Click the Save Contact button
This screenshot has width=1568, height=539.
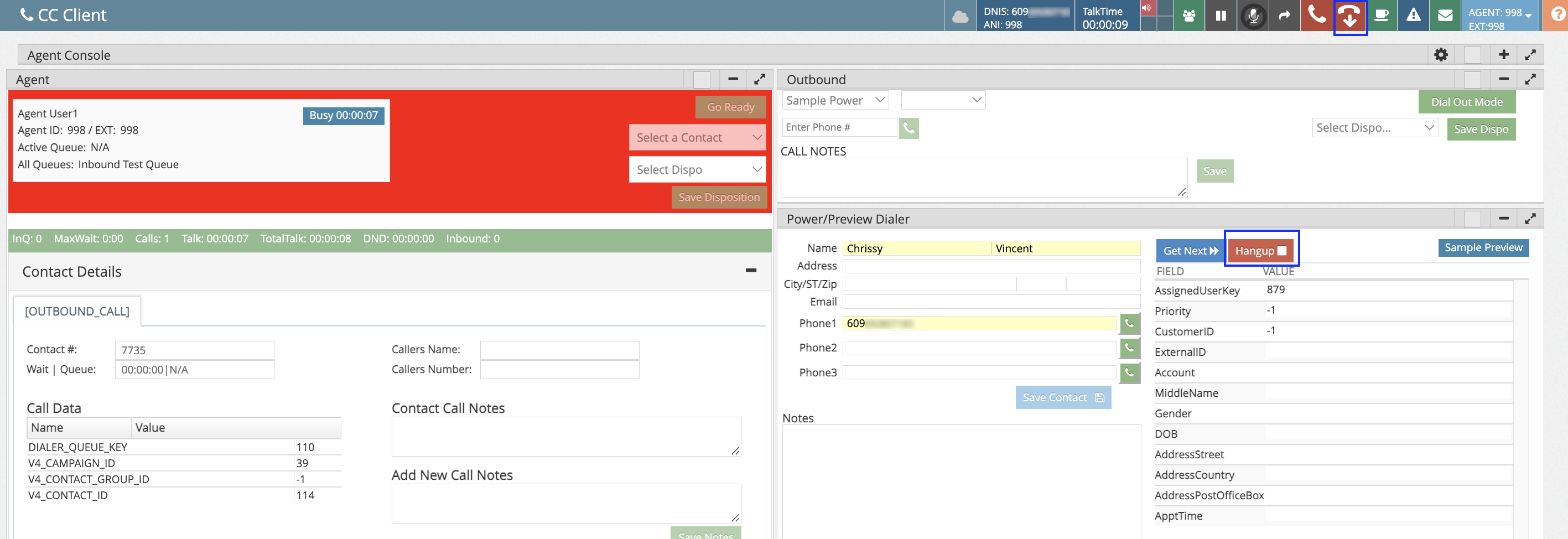1063,398
